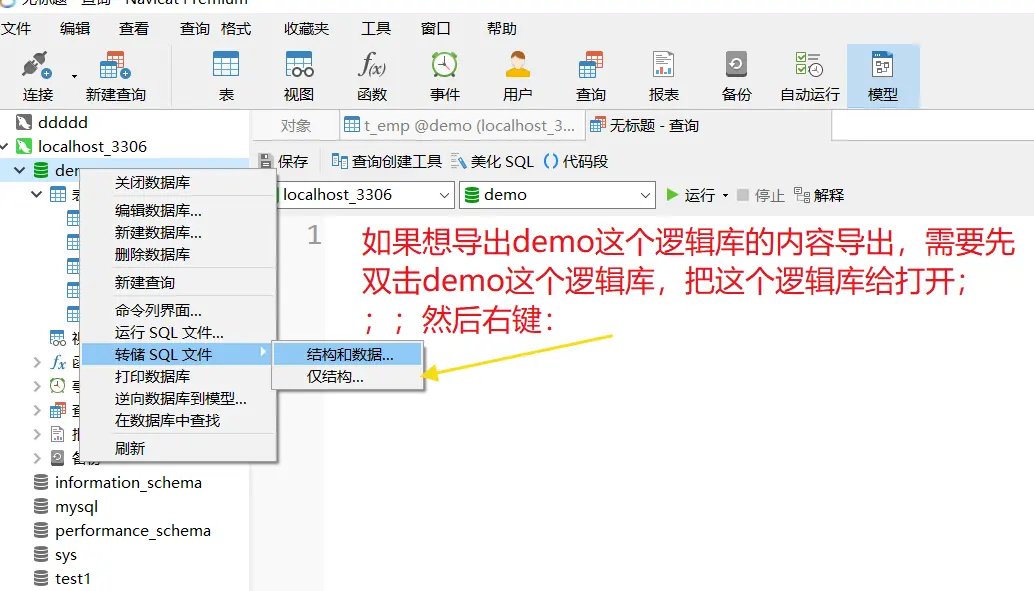Open the 报表 reports toolbar icon
This screenshot has width=1034, height=591.
click(x=663, y=76)
